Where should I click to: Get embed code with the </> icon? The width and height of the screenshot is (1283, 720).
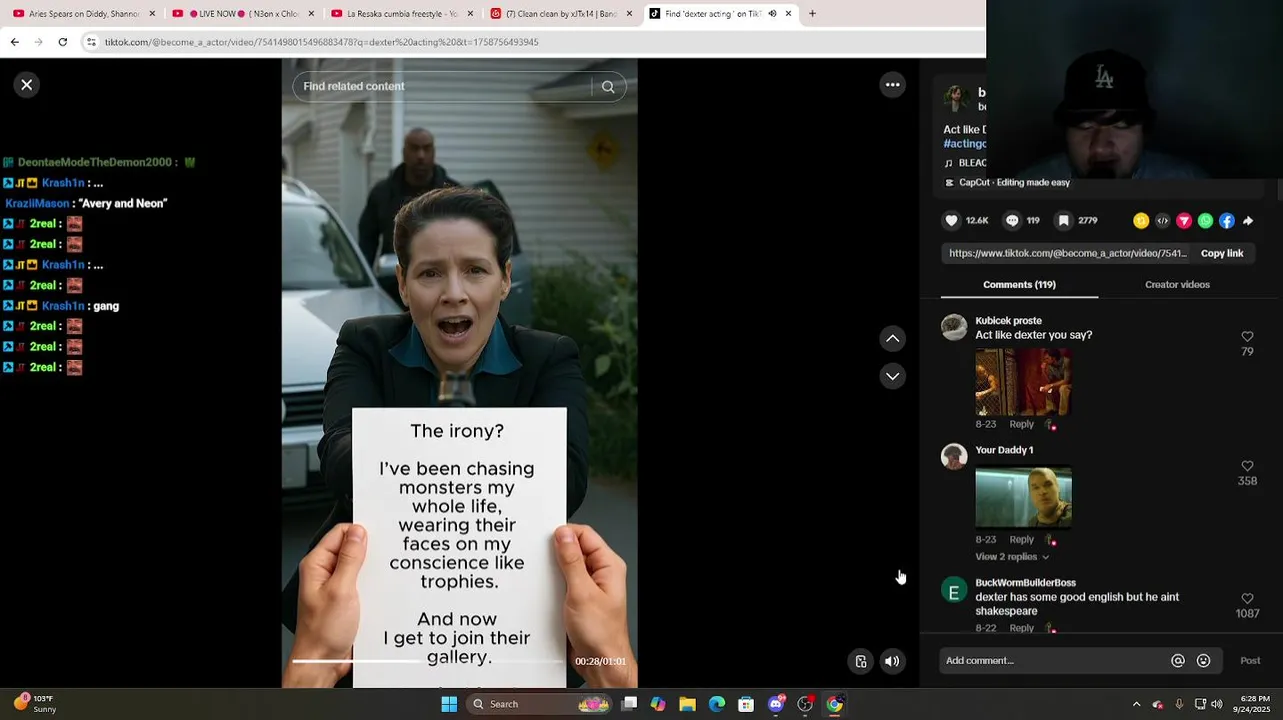tap(1162, 221)
